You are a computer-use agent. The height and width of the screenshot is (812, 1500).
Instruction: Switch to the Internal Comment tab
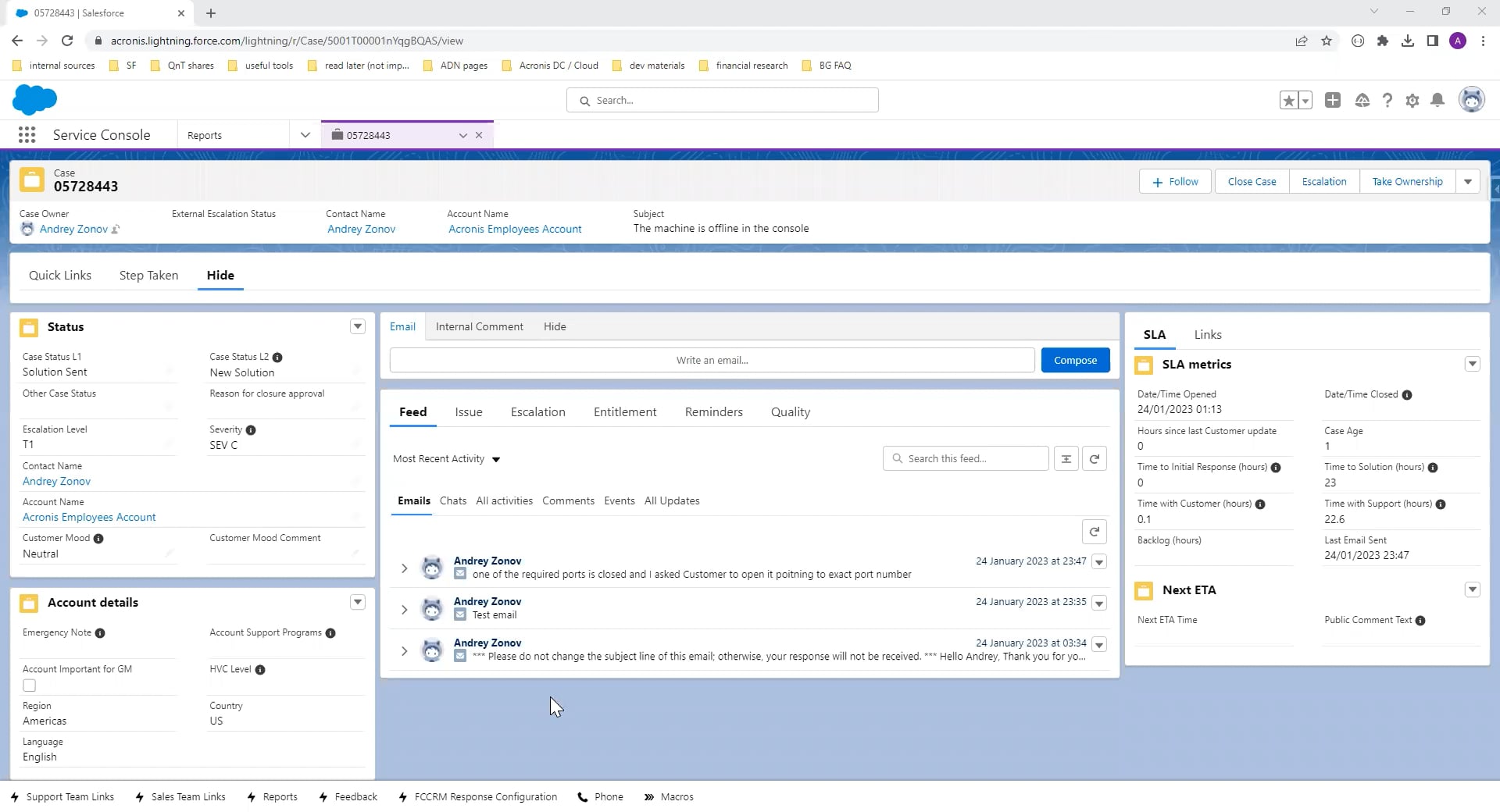(479, 326)
